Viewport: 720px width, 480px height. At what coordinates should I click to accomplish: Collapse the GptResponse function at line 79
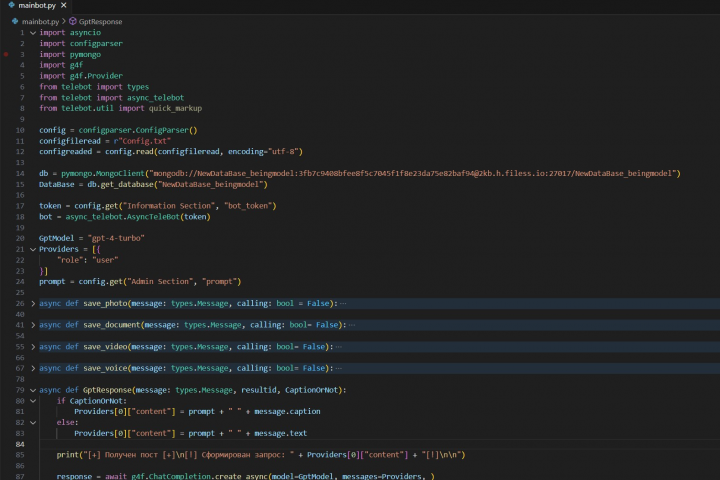(x=33, y=390)
